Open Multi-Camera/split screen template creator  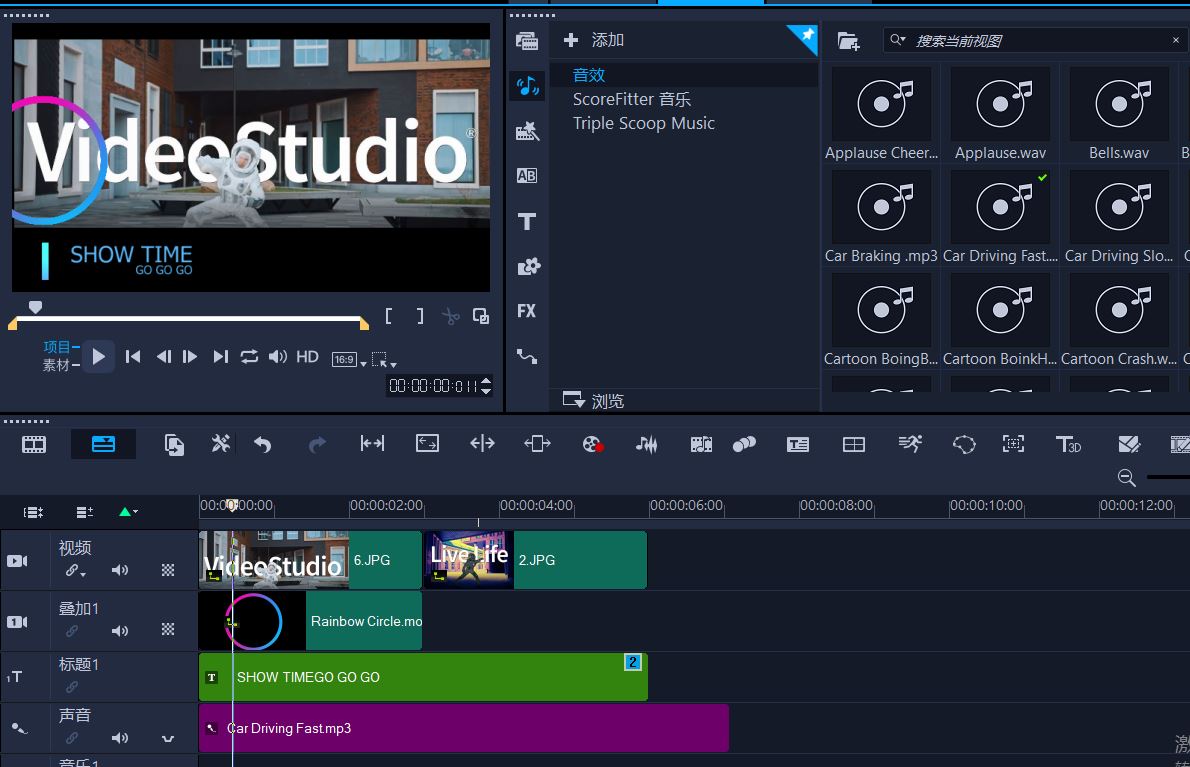click(x=854, y=445)
